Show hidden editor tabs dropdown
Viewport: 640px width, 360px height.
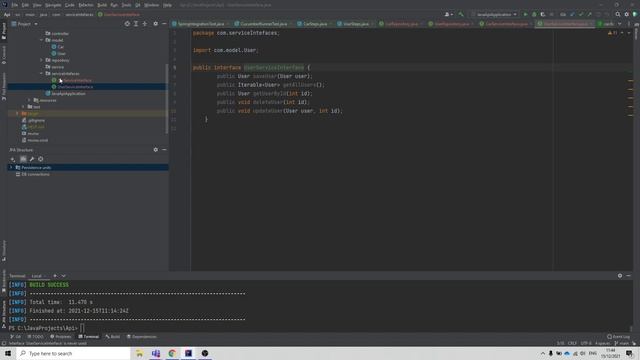pyautogui.click(x=620, y=24)
